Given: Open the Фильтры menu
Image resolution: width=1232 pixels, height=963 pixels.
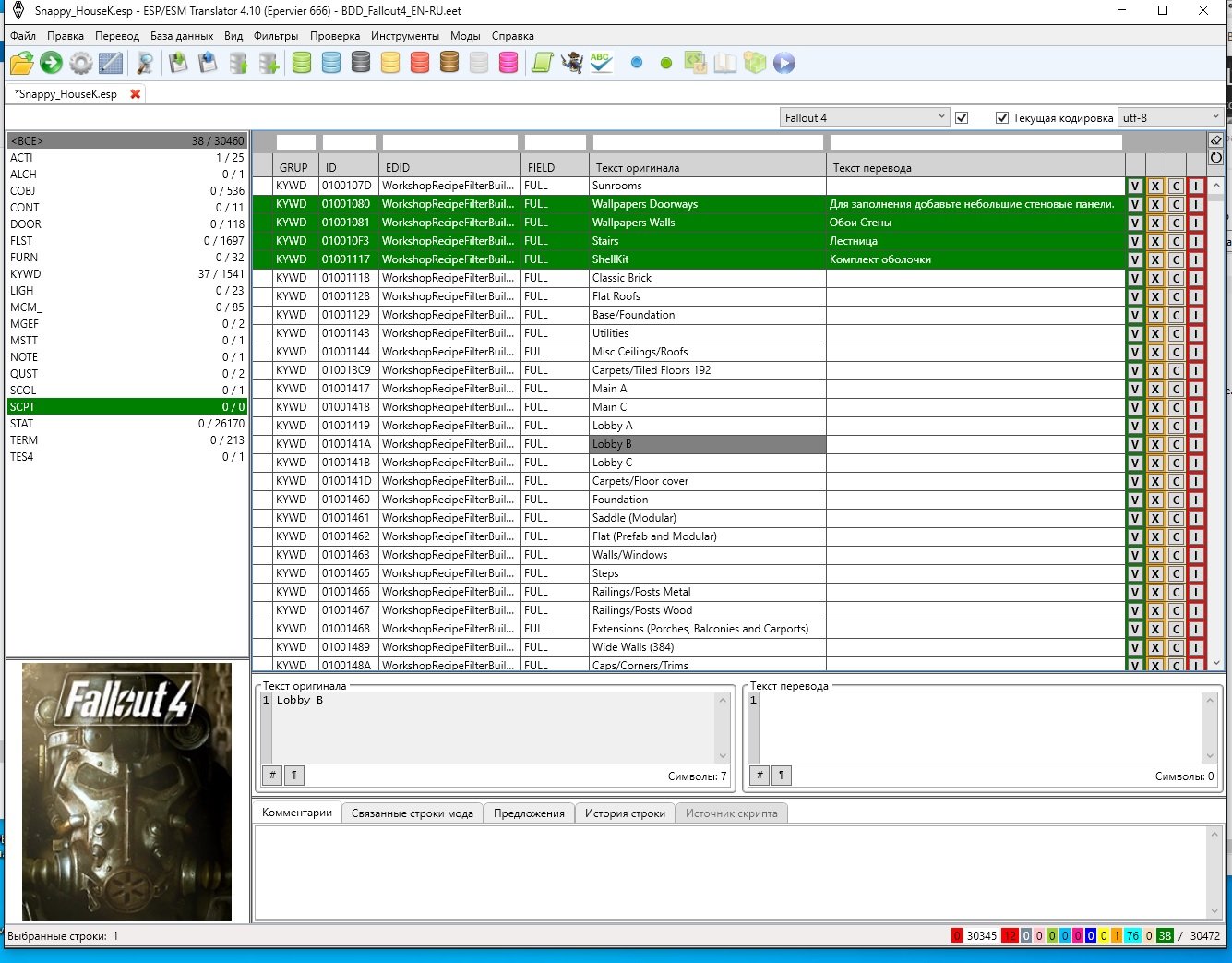Looking at the screenshot, I should 276,36.
